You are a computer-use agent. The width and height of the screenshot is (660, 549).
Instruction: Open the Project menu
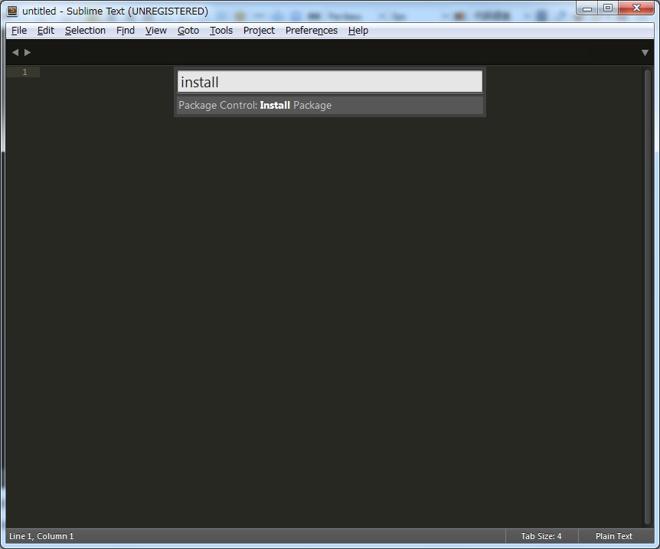tap(258, 31)
